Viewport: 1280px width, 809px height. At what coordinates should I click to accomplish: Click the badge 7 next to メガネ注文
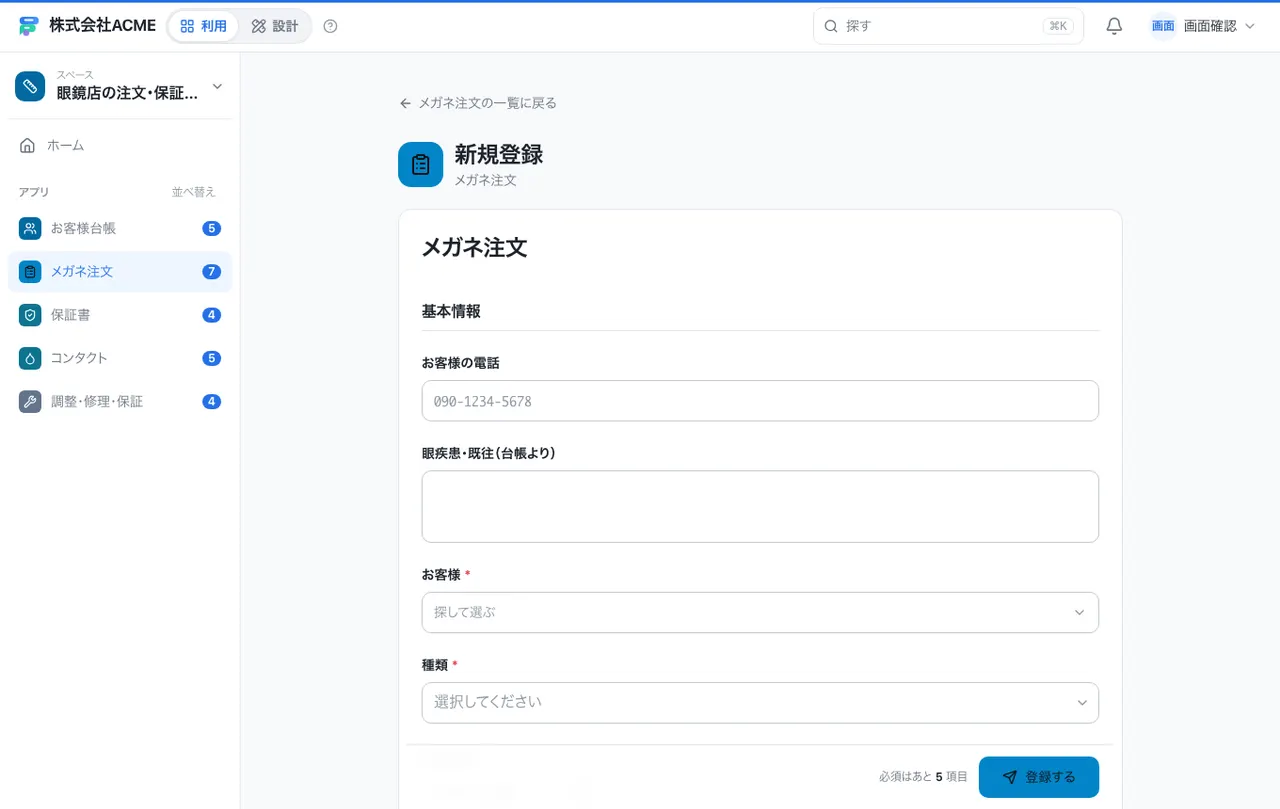pos(211,271)
